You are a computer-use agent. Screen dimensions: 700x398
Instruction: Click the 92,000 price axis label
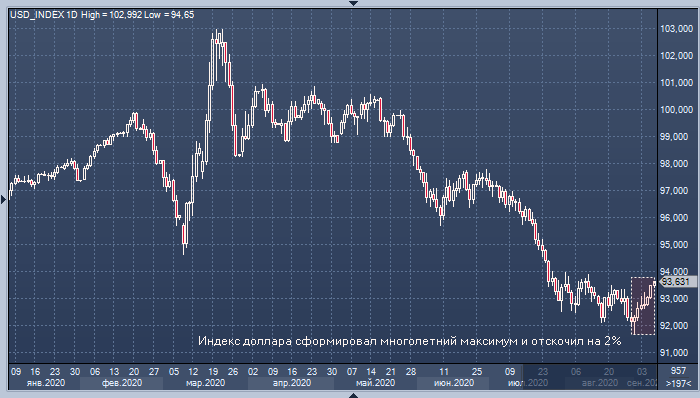point(674,326)
